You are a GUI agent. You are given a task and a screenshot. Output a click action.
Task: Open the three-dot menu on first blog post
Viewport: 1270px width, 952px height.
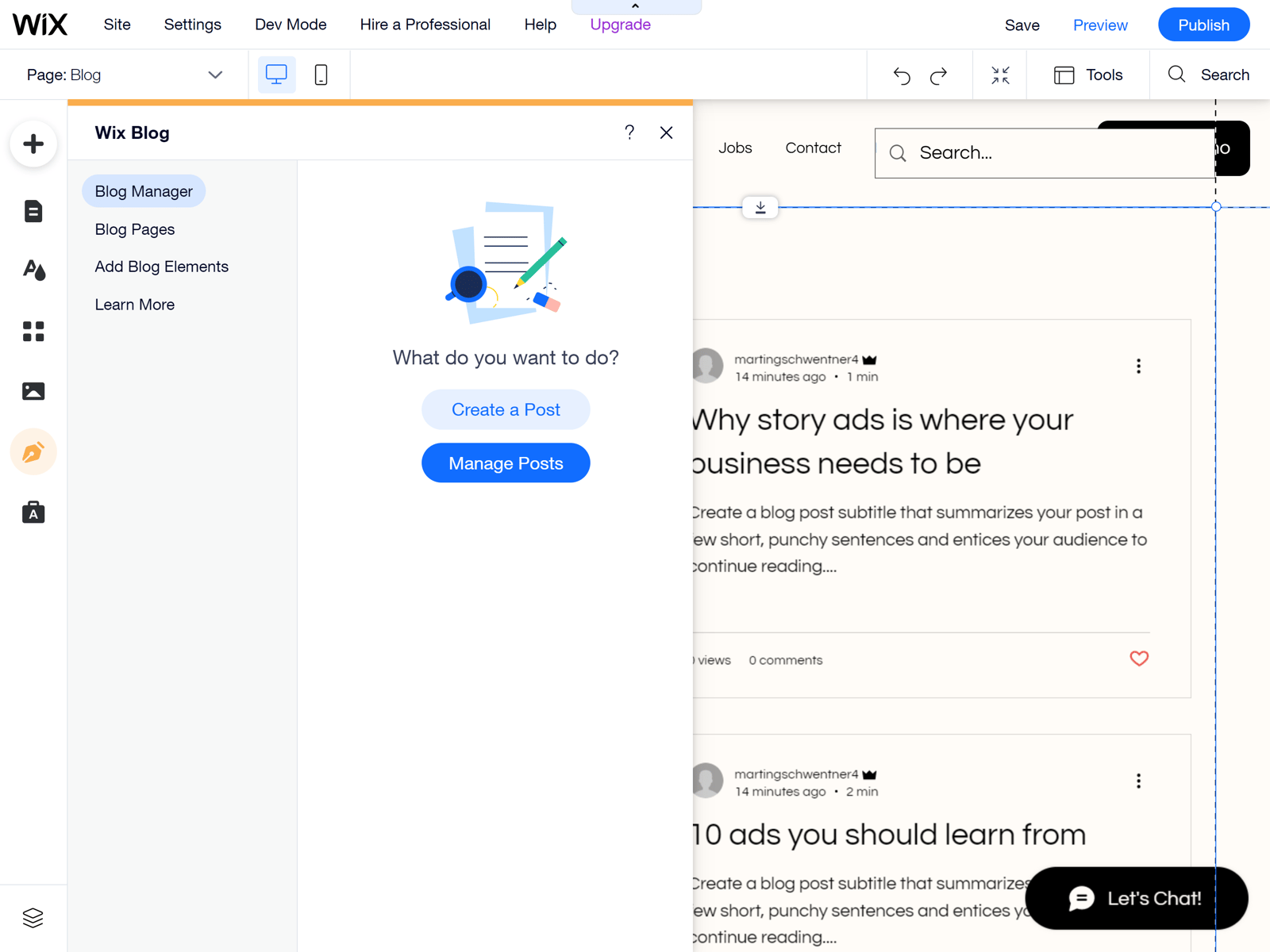(x=1138, y=366)
